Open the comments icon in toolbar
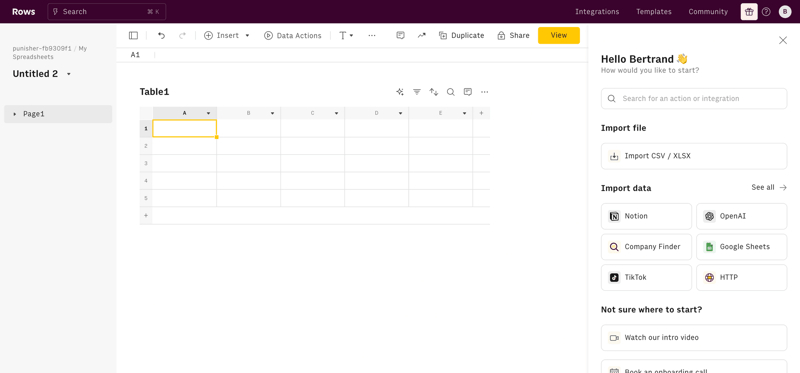Viewport: 800px width, 373px height. click(x=401, y=35)
